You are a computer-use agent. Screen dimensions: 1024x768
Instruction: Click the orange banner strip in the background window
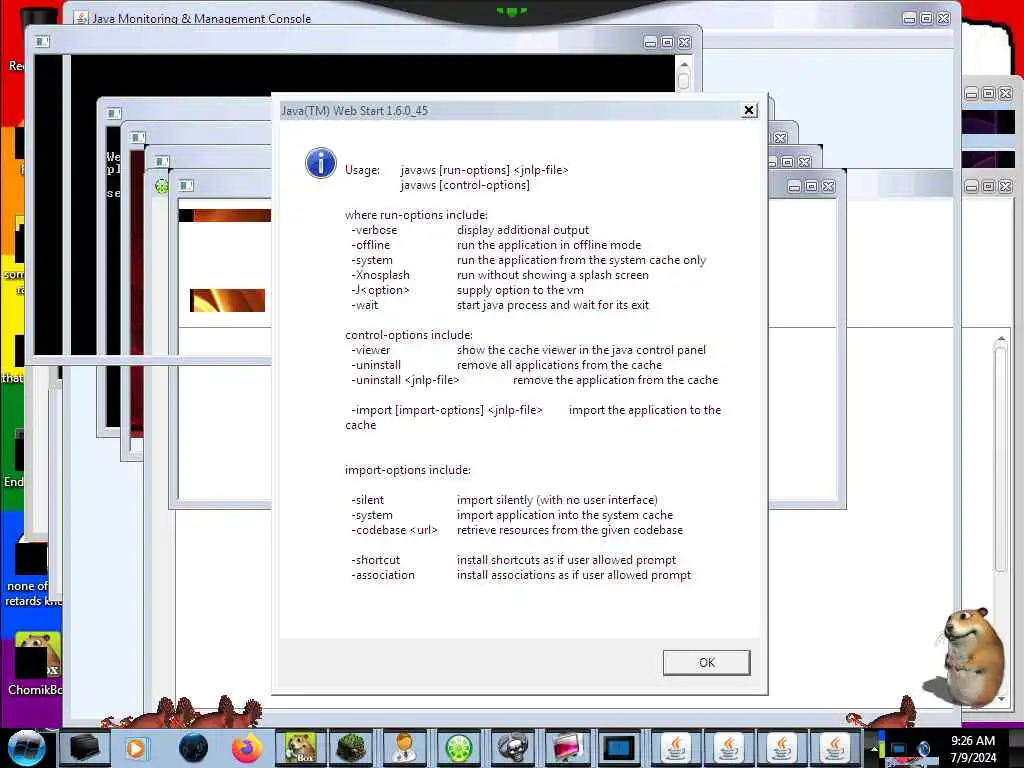225,216
